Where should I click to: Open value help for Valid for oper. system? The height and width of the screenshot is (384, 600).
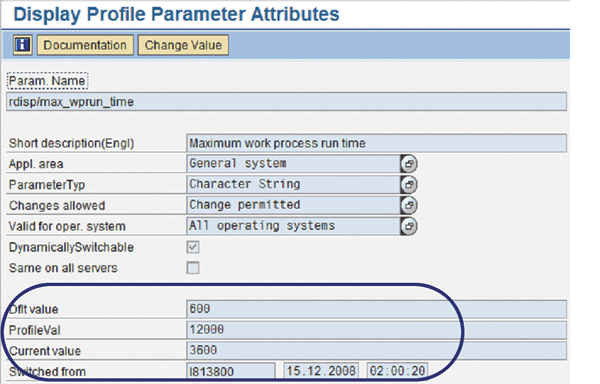pos(409,226)
